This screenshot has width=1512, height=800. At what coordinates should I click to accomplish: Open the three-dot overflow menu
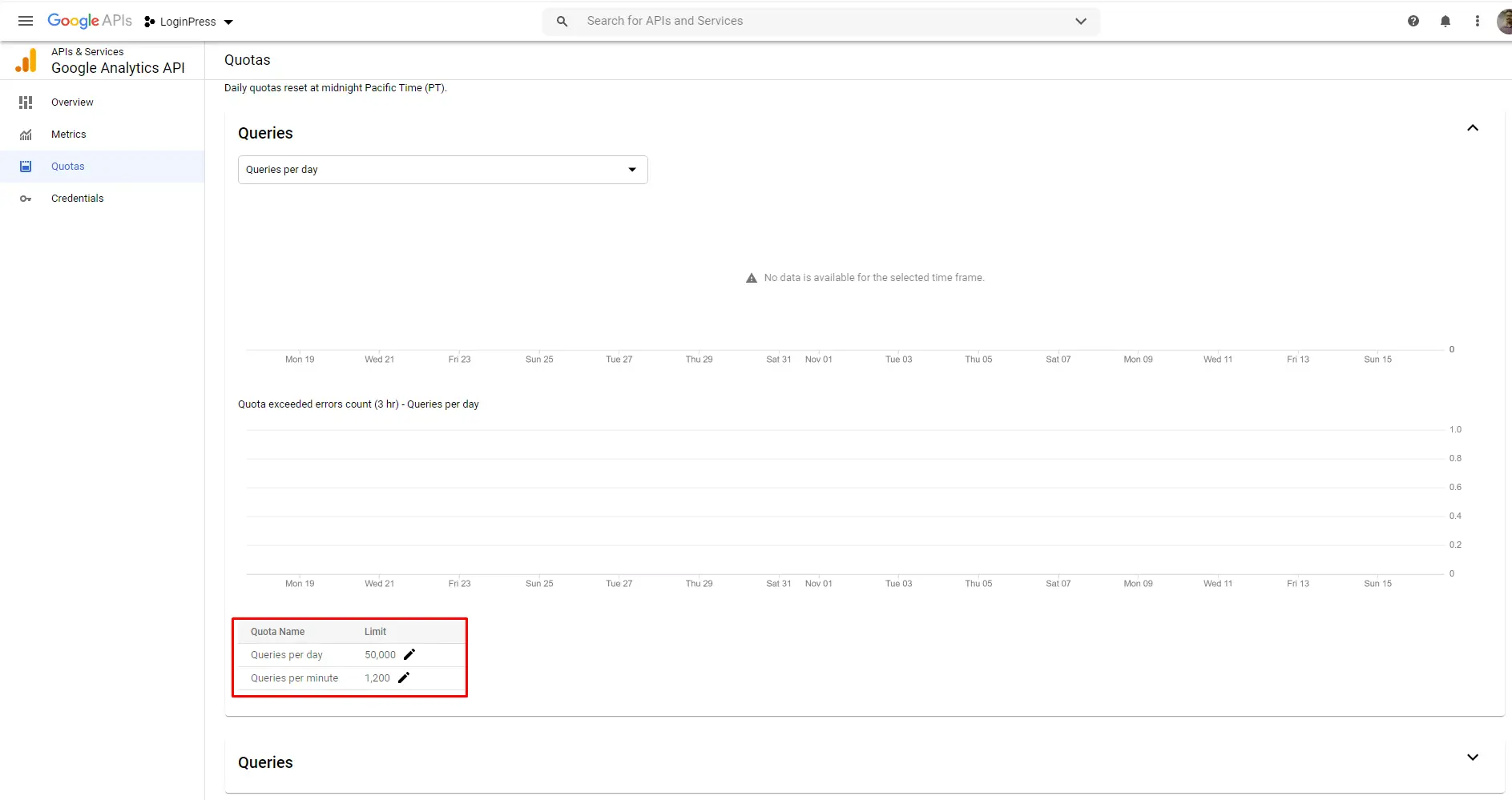tap(1478, 21)
